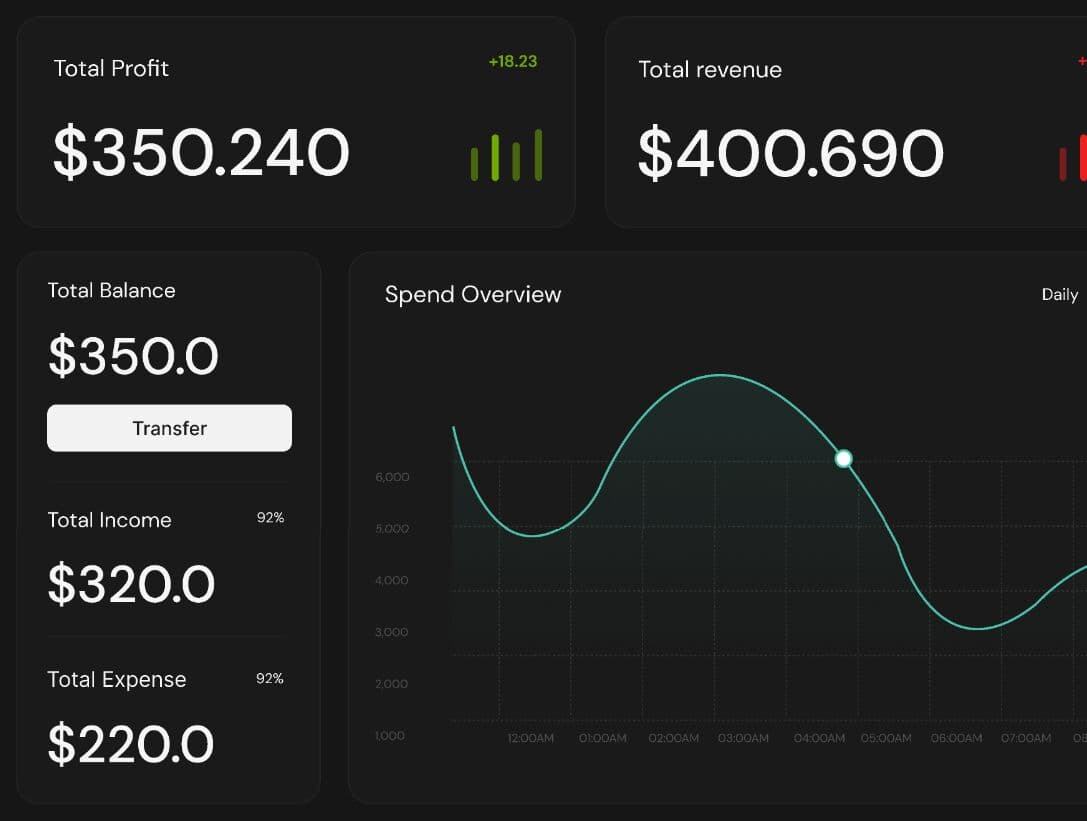Click the +18.23 profit change indicator
The width and height of the screenshot is (1087, 821).
coord(512,62)
